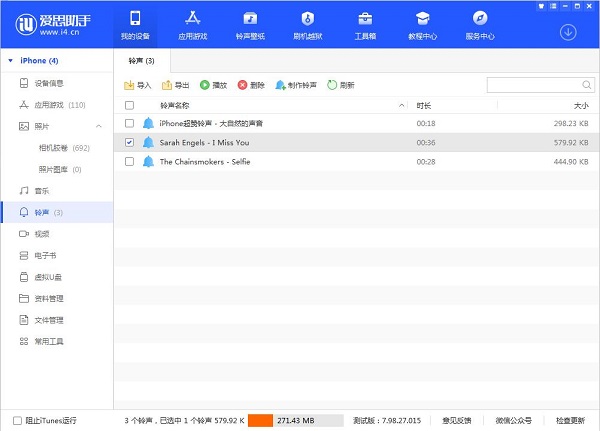This screenshot has width=600, height=431.
Task: Check The Chainsmokers - Selfie ringtone checkbox
Action: click(129, 161)
